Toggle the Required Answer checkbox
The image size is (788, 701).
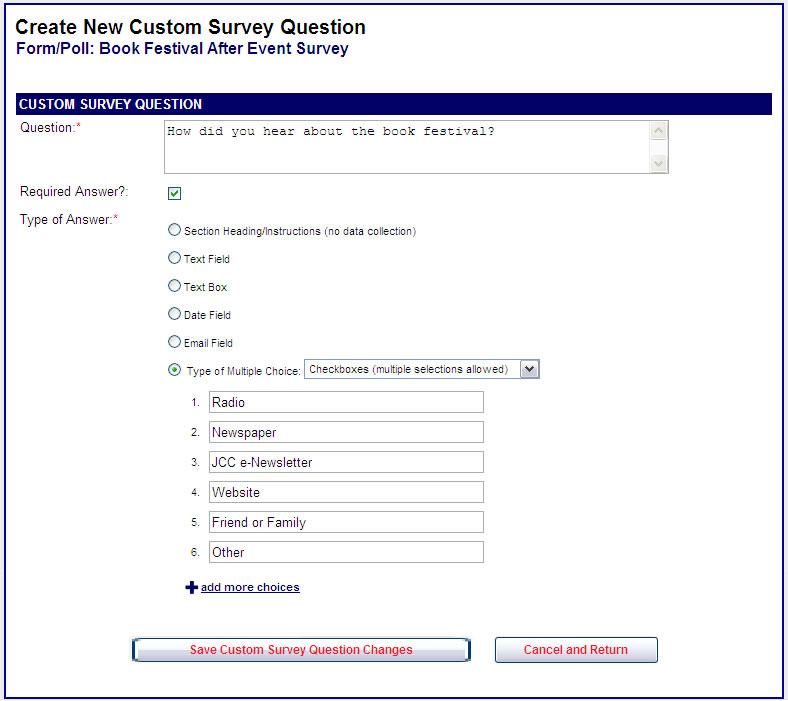point(174,193)
